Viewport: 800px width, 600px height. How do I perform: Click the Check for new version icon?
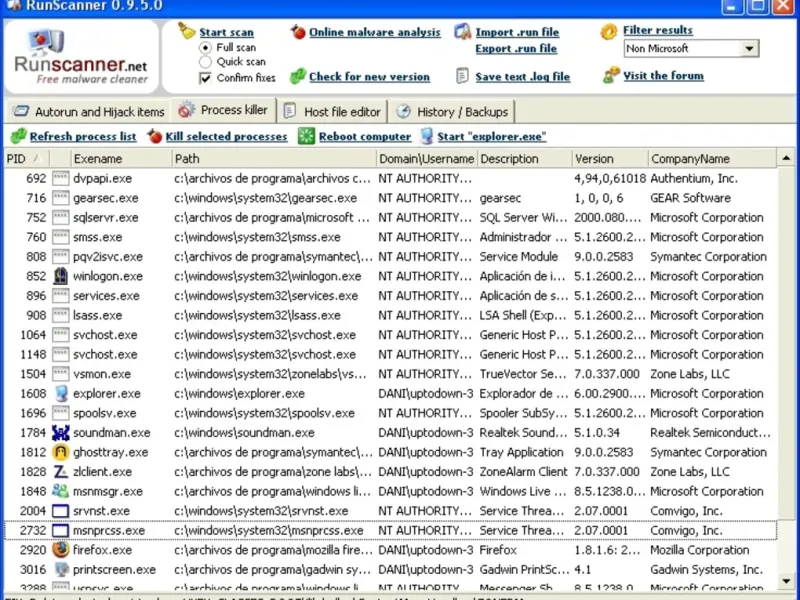coord(298,77)
